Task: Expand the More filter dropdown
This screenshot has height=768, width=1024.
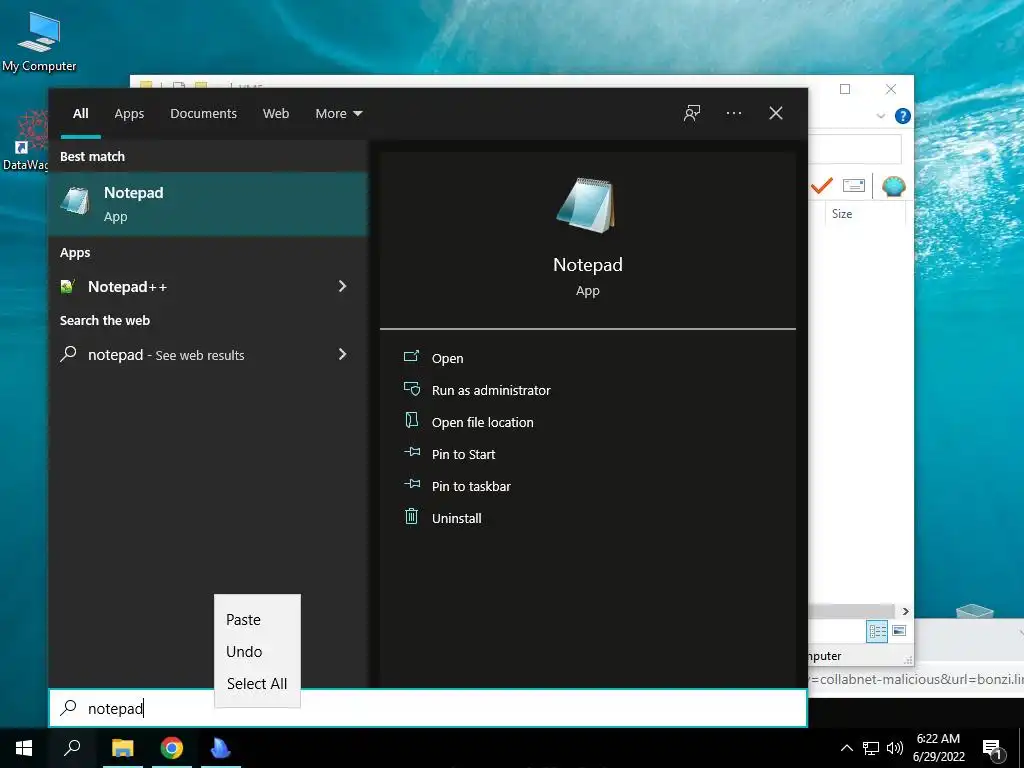Action: pyautogui.click(x=338, y=114)
